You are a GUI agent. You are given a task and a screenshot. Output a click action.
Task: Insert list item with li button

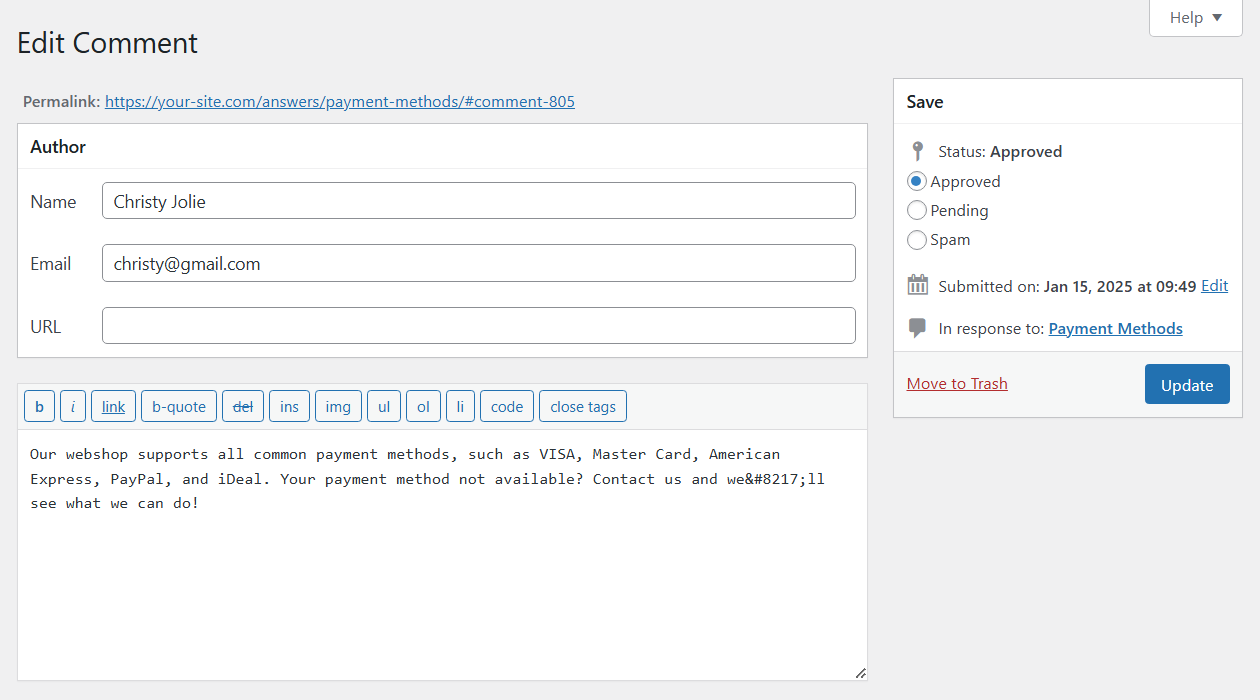point(460,406)
